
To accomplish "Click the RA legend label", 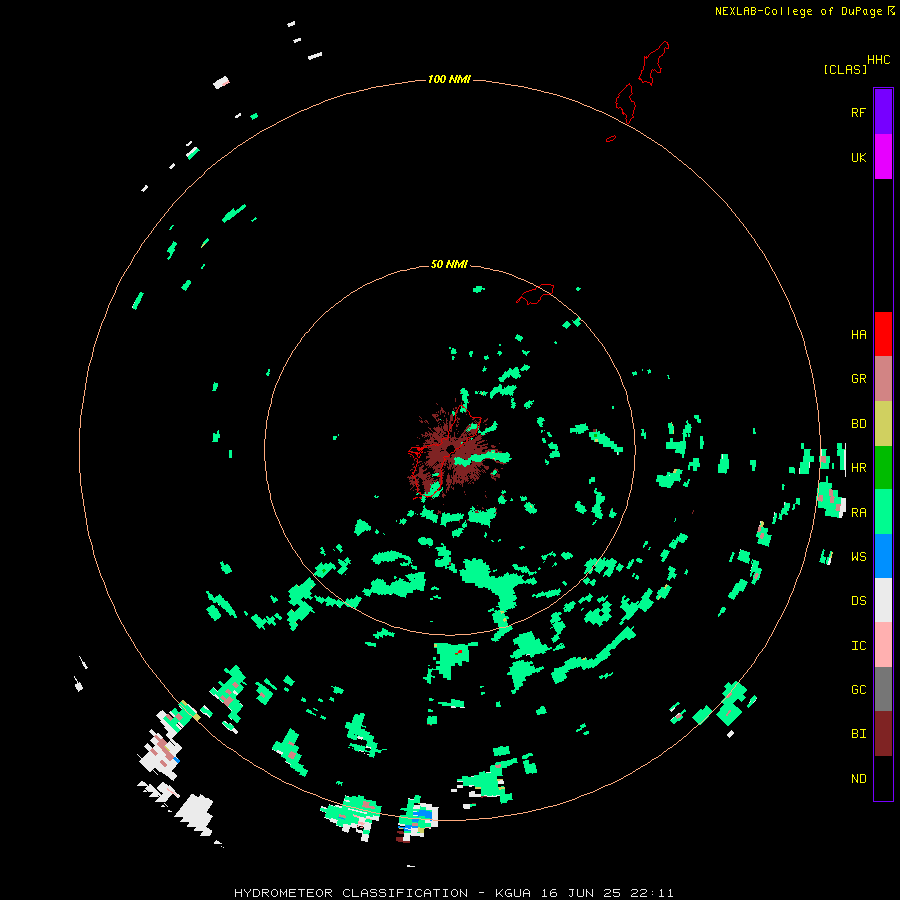I will tap(858, 513).
